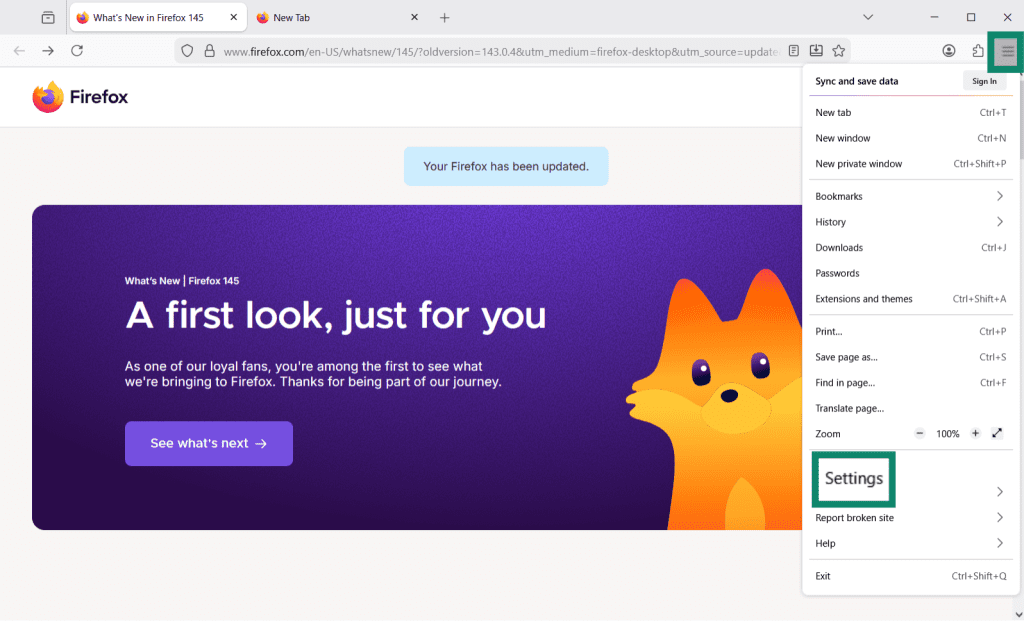
Task: Enter full screen from Zoom row icon
Action: click(x=997, y=434)
